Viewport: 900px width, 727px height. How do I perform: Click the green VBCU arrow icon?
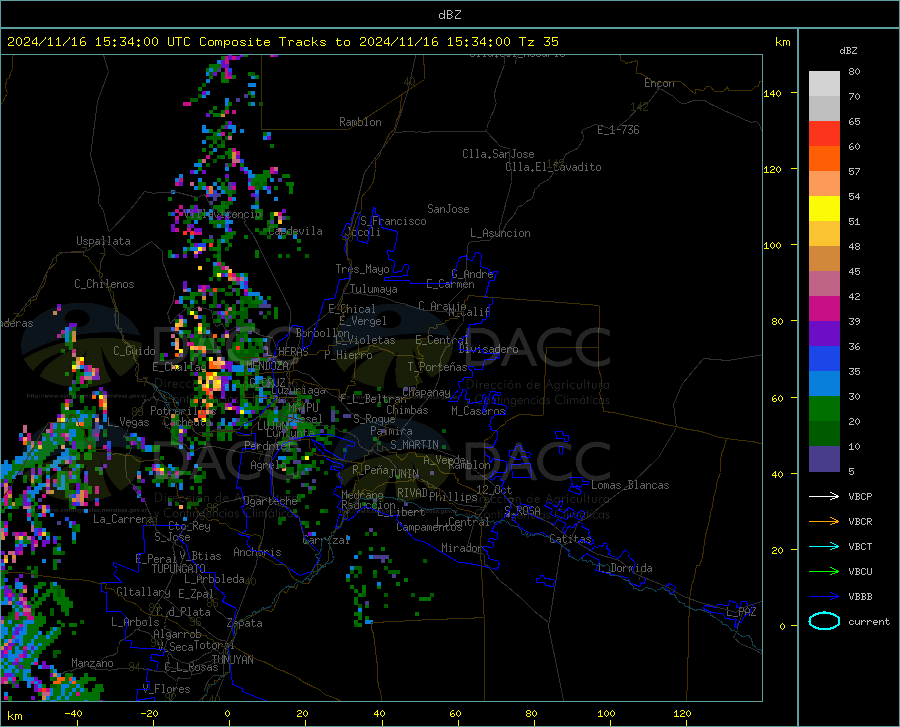824,572
